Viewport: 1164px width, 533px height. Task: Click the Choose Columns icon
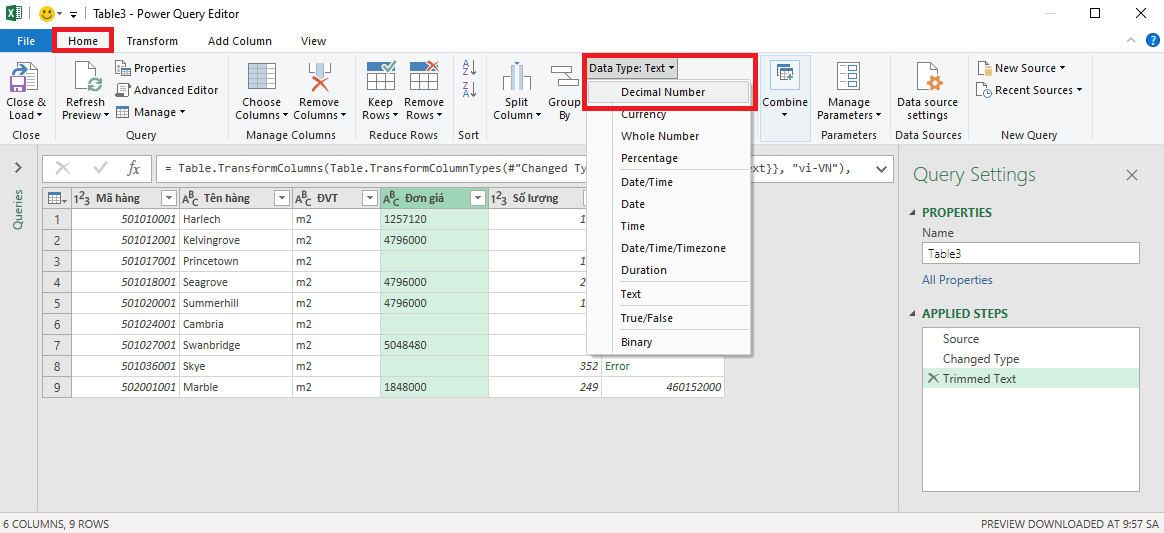[261, 78]
